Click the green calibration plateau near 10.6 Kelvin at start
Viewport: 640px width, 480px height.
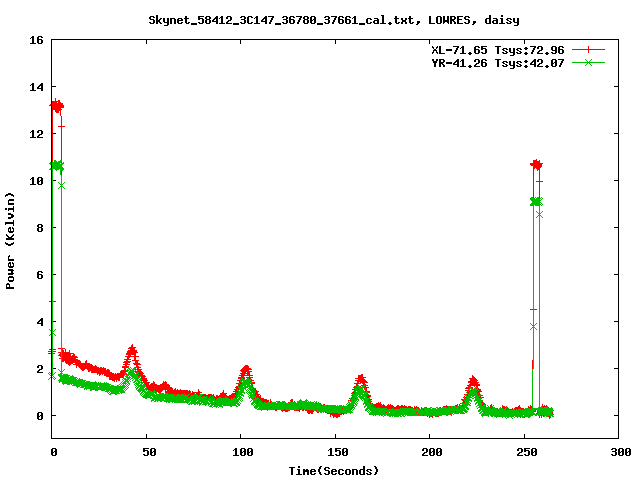pyautogui.click(x=56, y=166)
